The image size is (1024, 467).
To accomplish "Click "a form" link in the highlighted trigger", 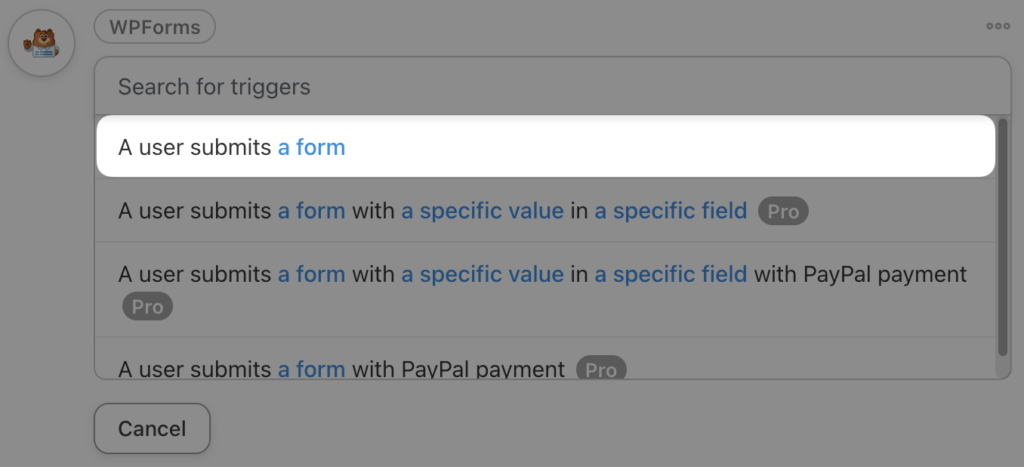I will [311, 147].
